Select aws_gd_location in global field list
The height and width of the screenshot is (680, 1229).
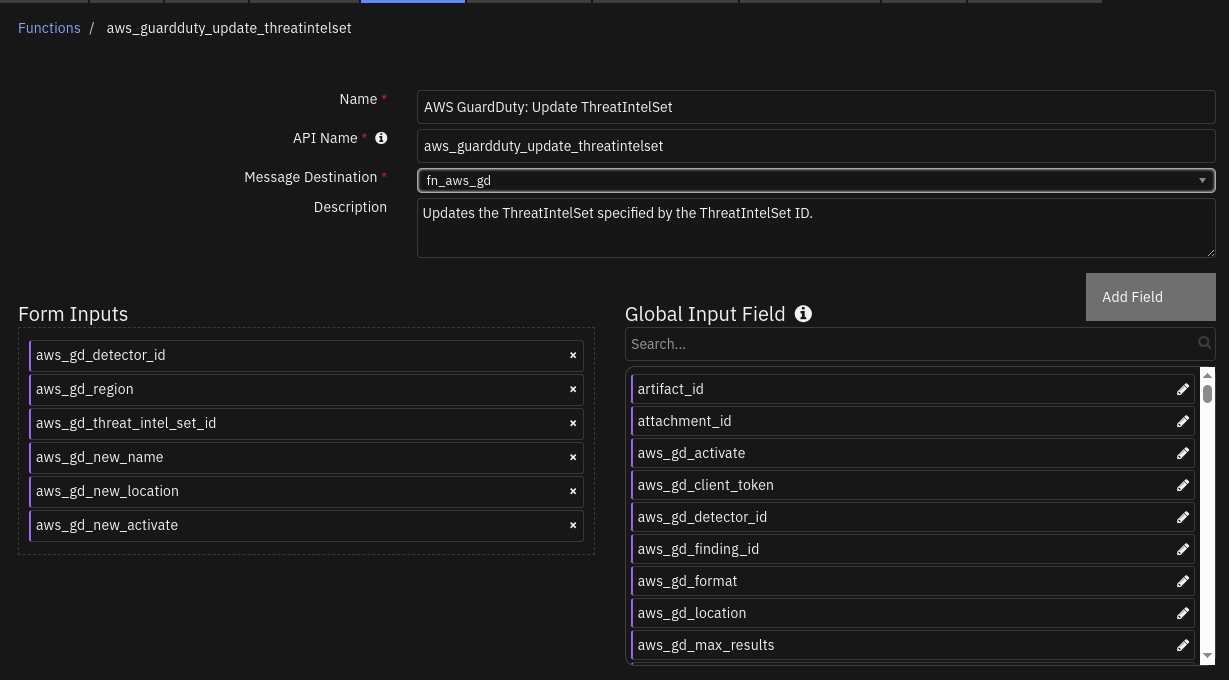913,613
